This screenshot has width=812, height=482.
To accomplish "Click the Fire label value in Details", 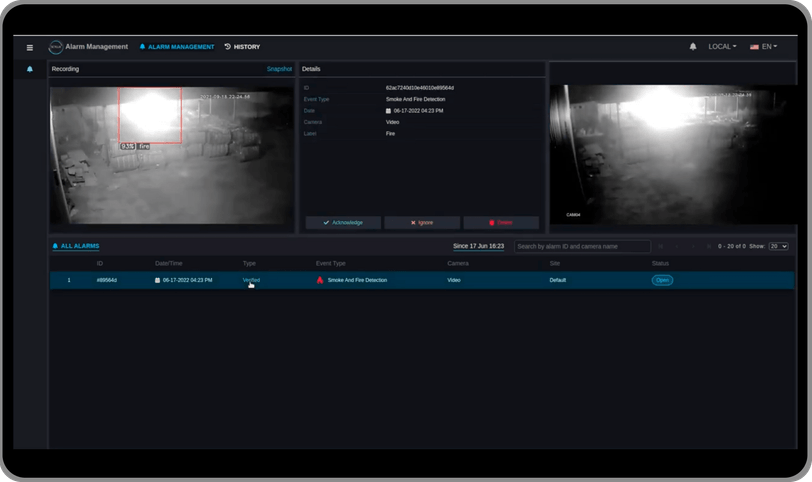I will click(390, 134).
